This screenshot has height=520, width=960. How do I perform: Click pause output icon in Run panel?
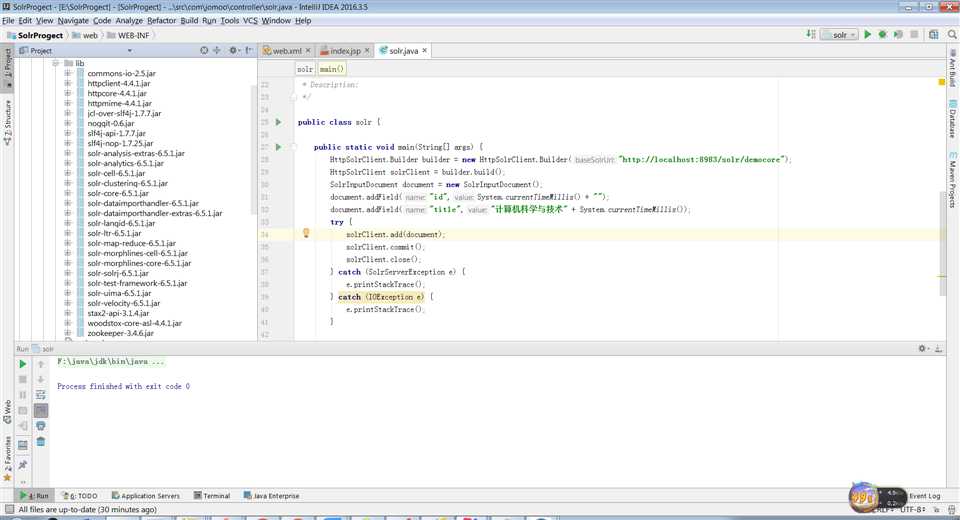[23, 395]
